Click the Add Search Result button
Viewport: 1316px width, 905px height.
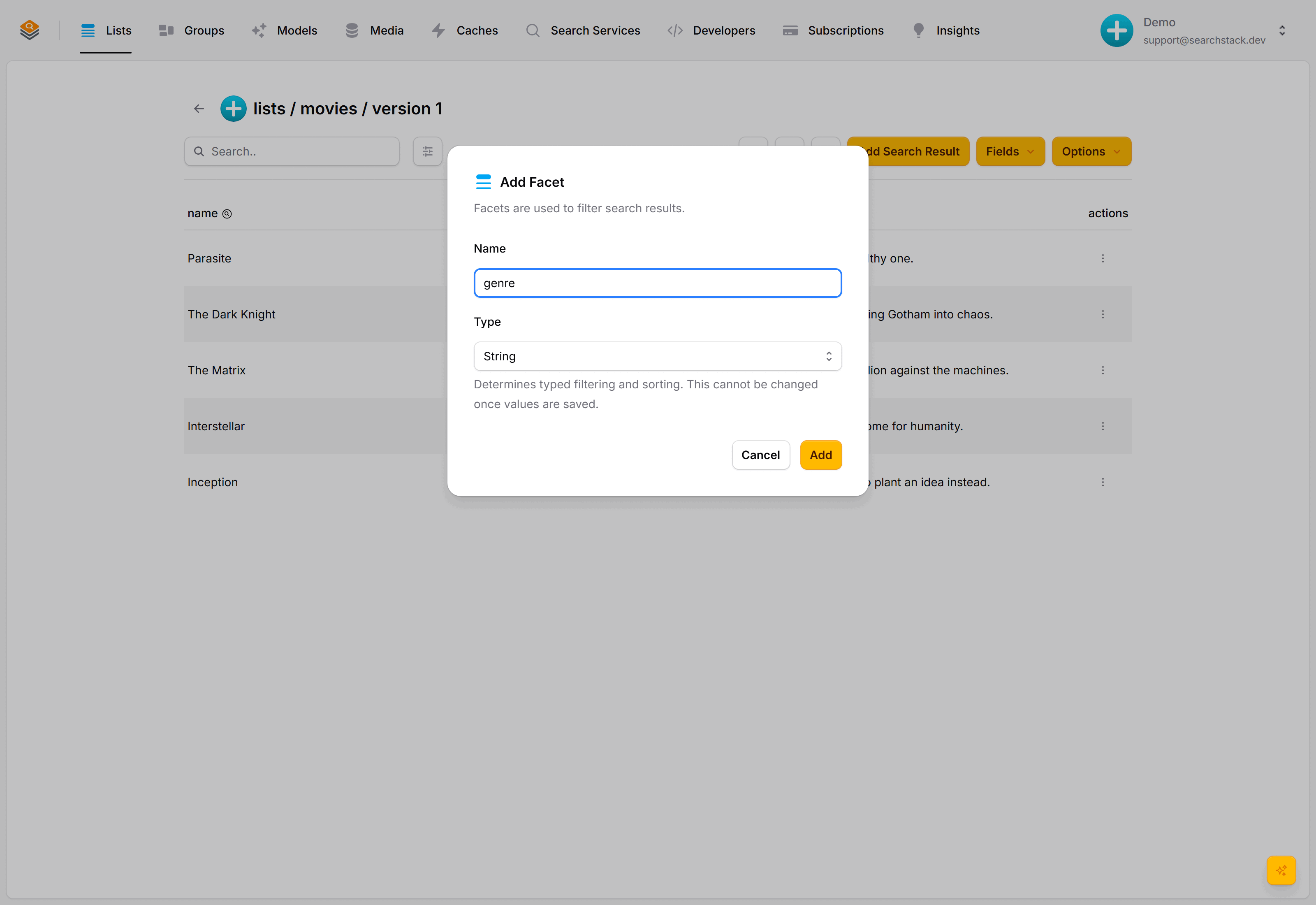coord(908,151)
